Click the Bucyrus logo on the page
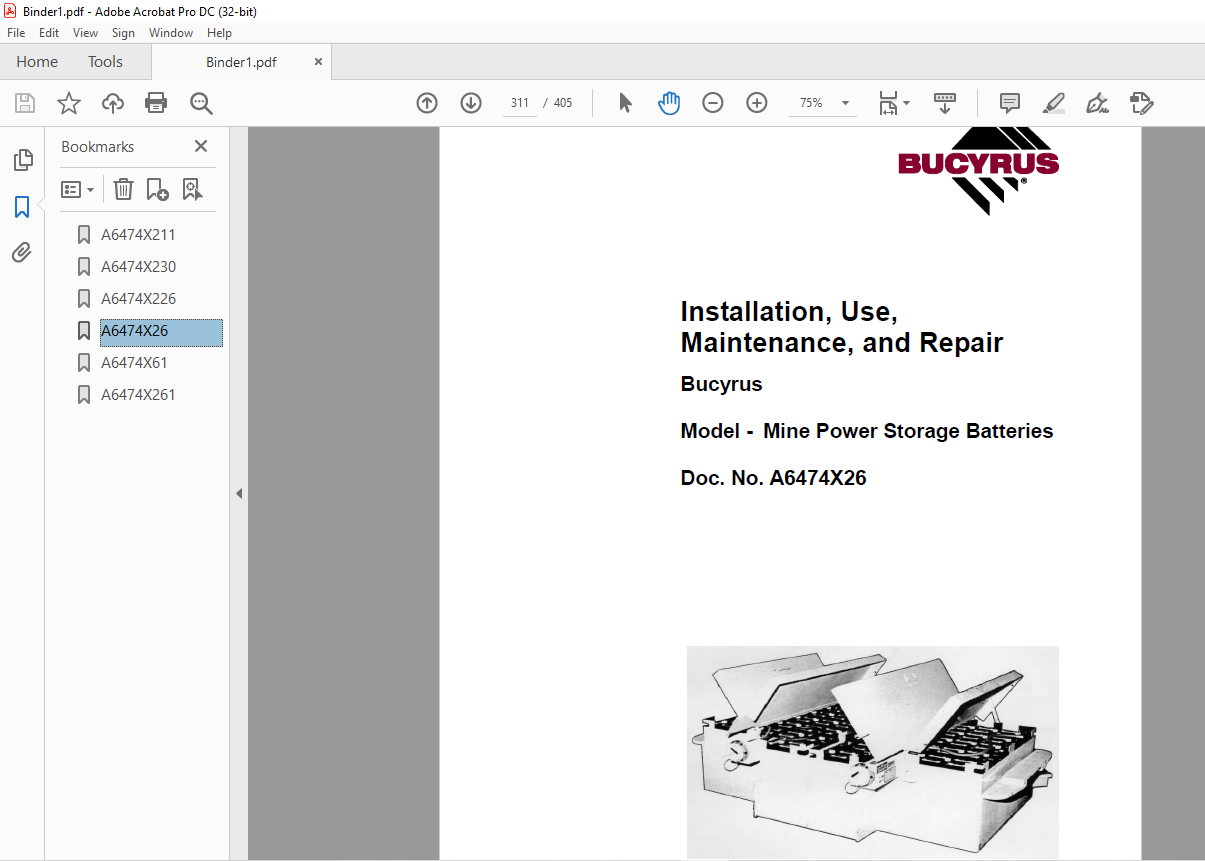This screenshot has width=1205, height=861. point(978,170)
